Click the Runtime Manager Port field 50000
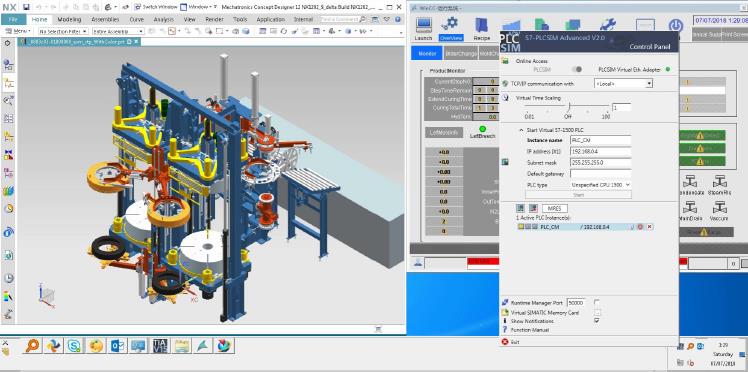The width and height of the screenshot is (748, 372). click(x=576, y=303)
